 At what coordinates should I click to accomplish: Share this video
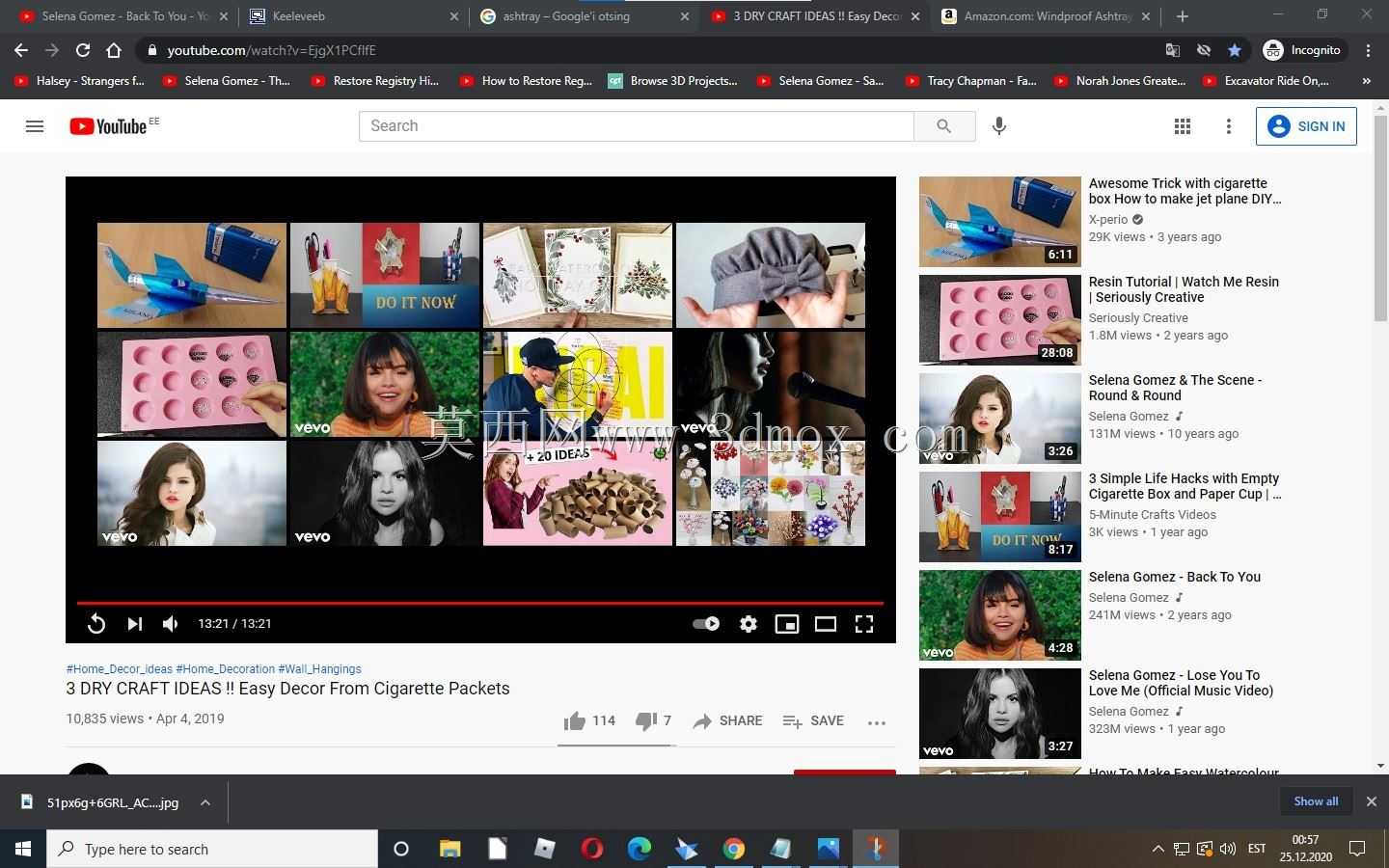point(727,720)
